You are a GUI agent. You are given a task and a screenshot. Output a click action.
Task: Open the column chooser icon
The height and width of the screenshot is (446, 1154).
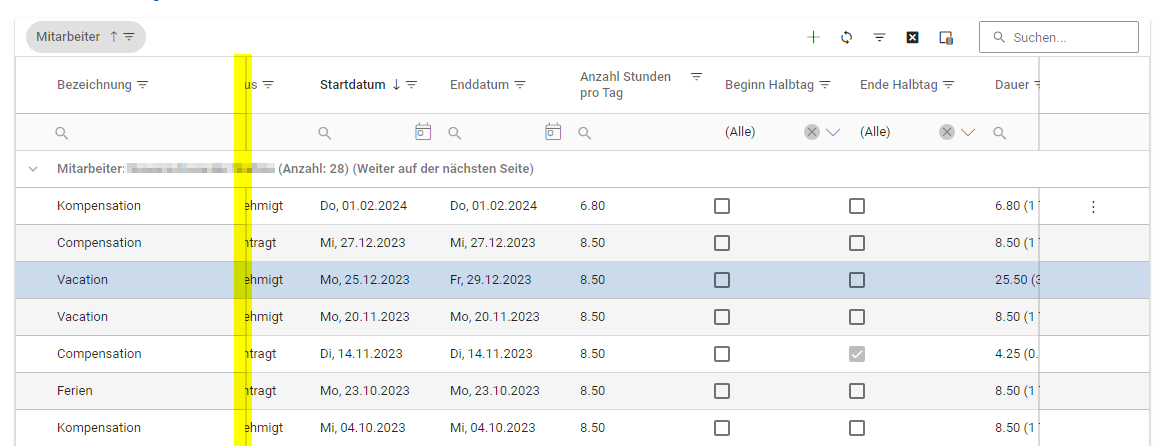(945, 37)
